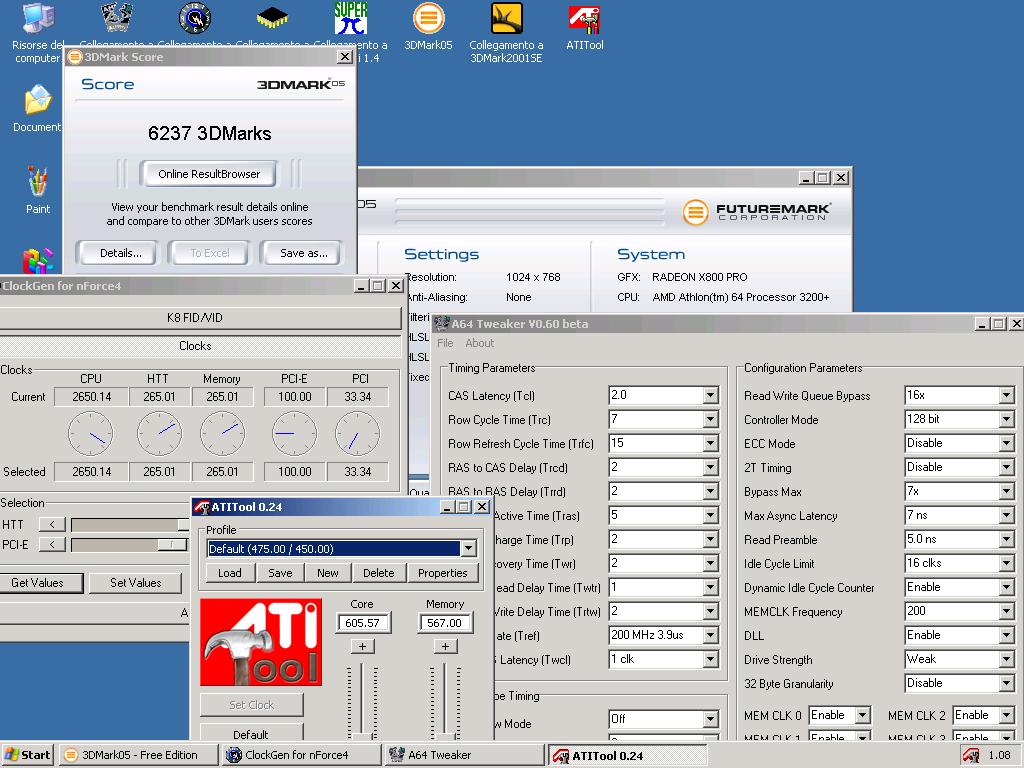Click the Online ResultBrowser button
Image resolution: width=1024 pixels, height=768 pixels.
click(x=208, y=174)
